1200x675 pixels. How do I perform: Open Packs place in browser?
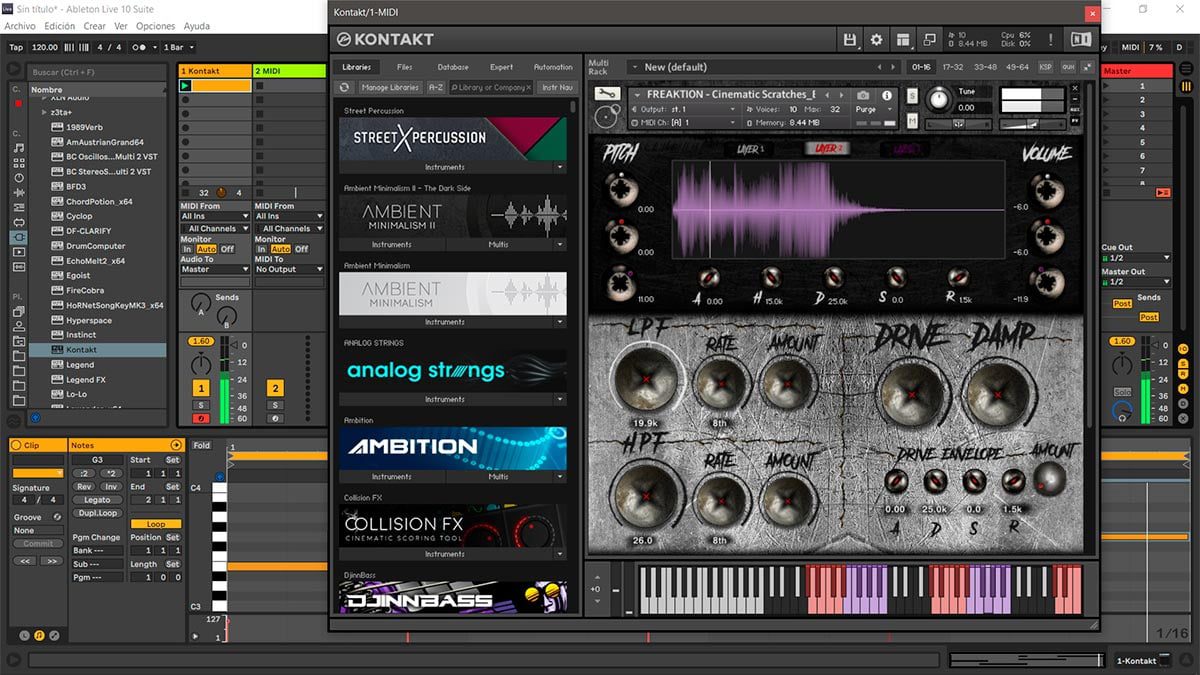pos(20,311)
